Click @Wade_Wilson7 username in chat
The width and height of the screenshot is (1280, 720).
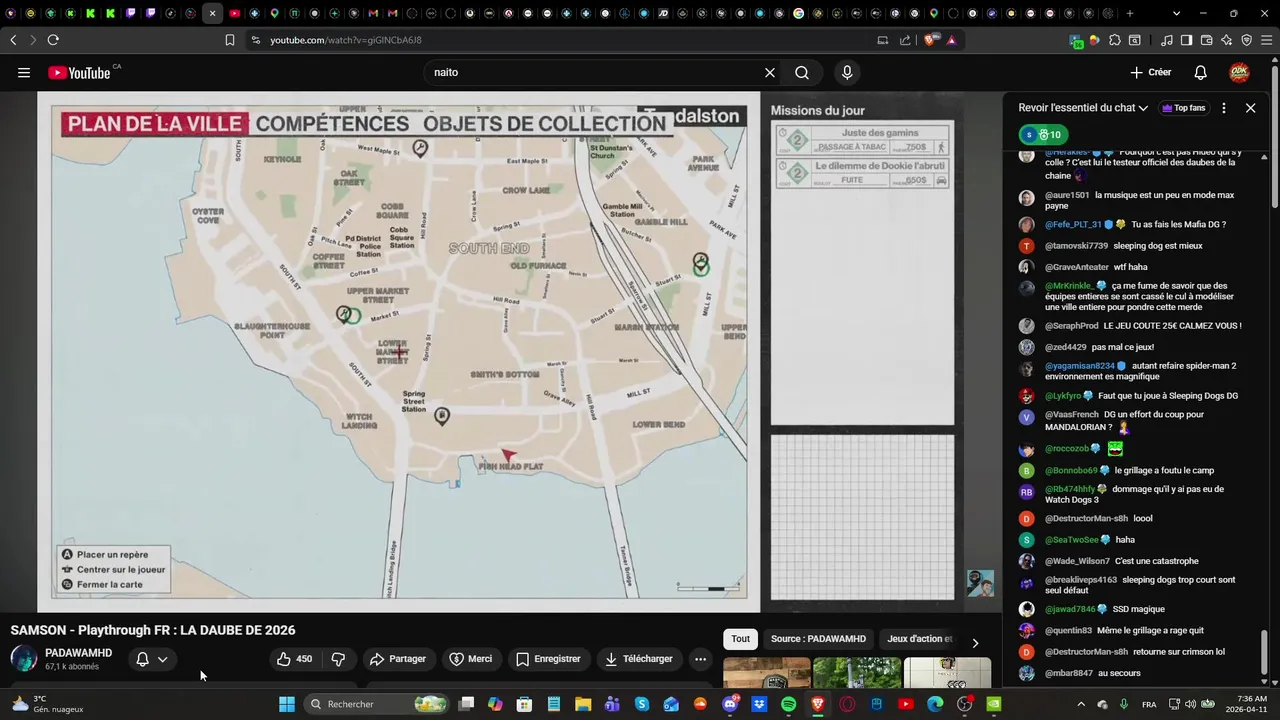(1077, 561)
